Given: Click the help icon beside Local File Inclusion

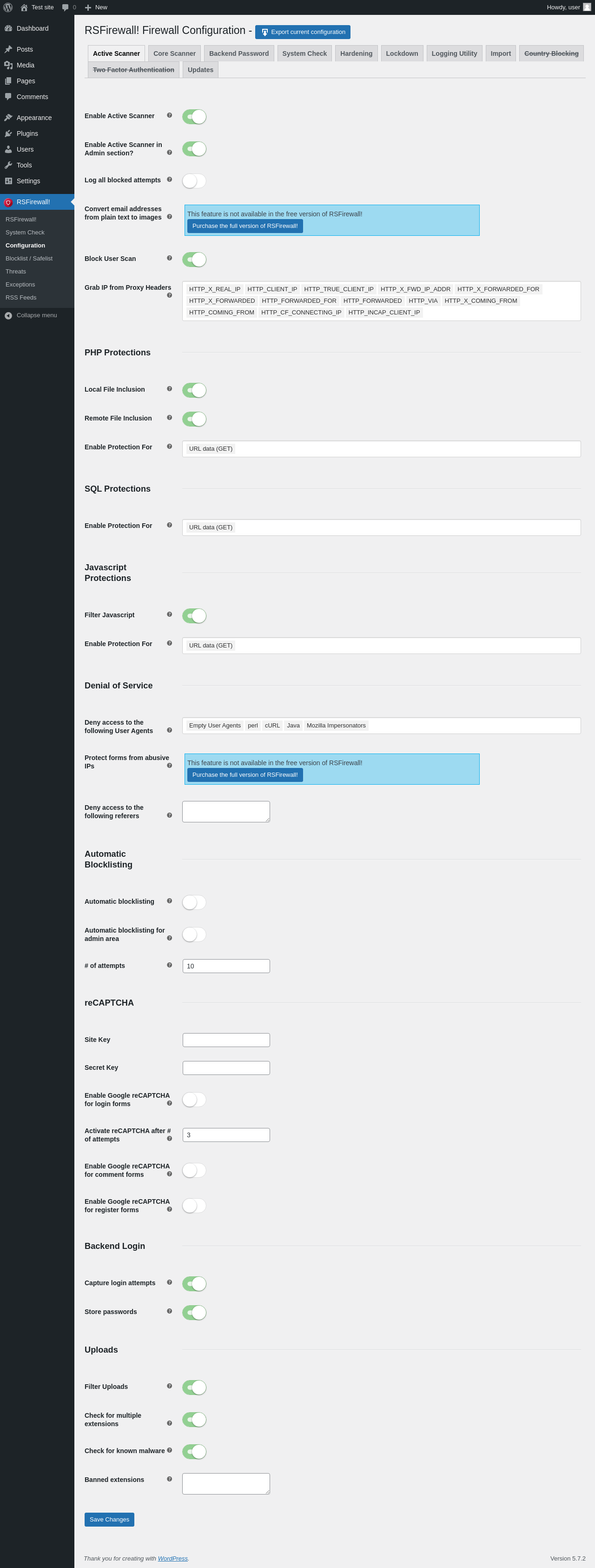Looking at the screenshot, I should (x=169, y=389).
